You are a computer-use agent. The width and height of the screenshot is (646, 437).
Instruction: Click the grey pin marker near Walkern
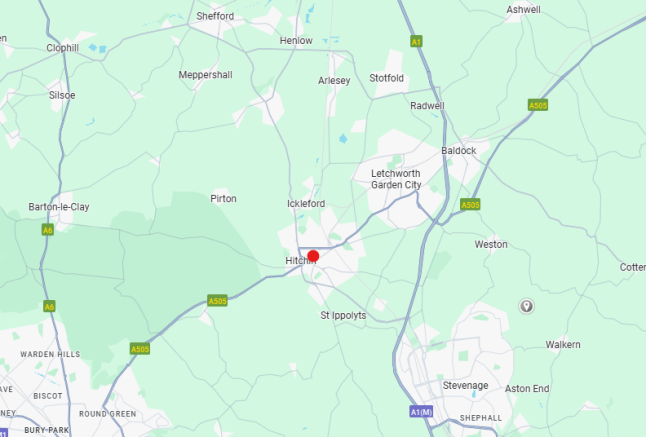click(x=526, y=306)
